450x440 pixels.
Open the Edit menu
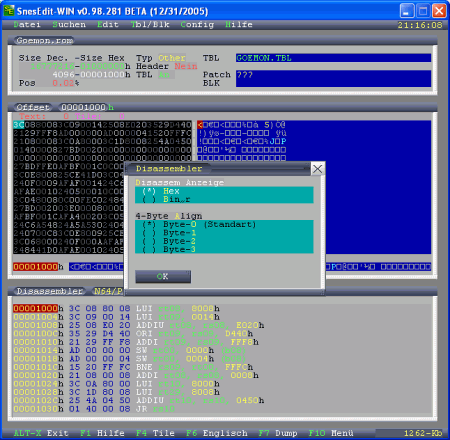[108, 25]
